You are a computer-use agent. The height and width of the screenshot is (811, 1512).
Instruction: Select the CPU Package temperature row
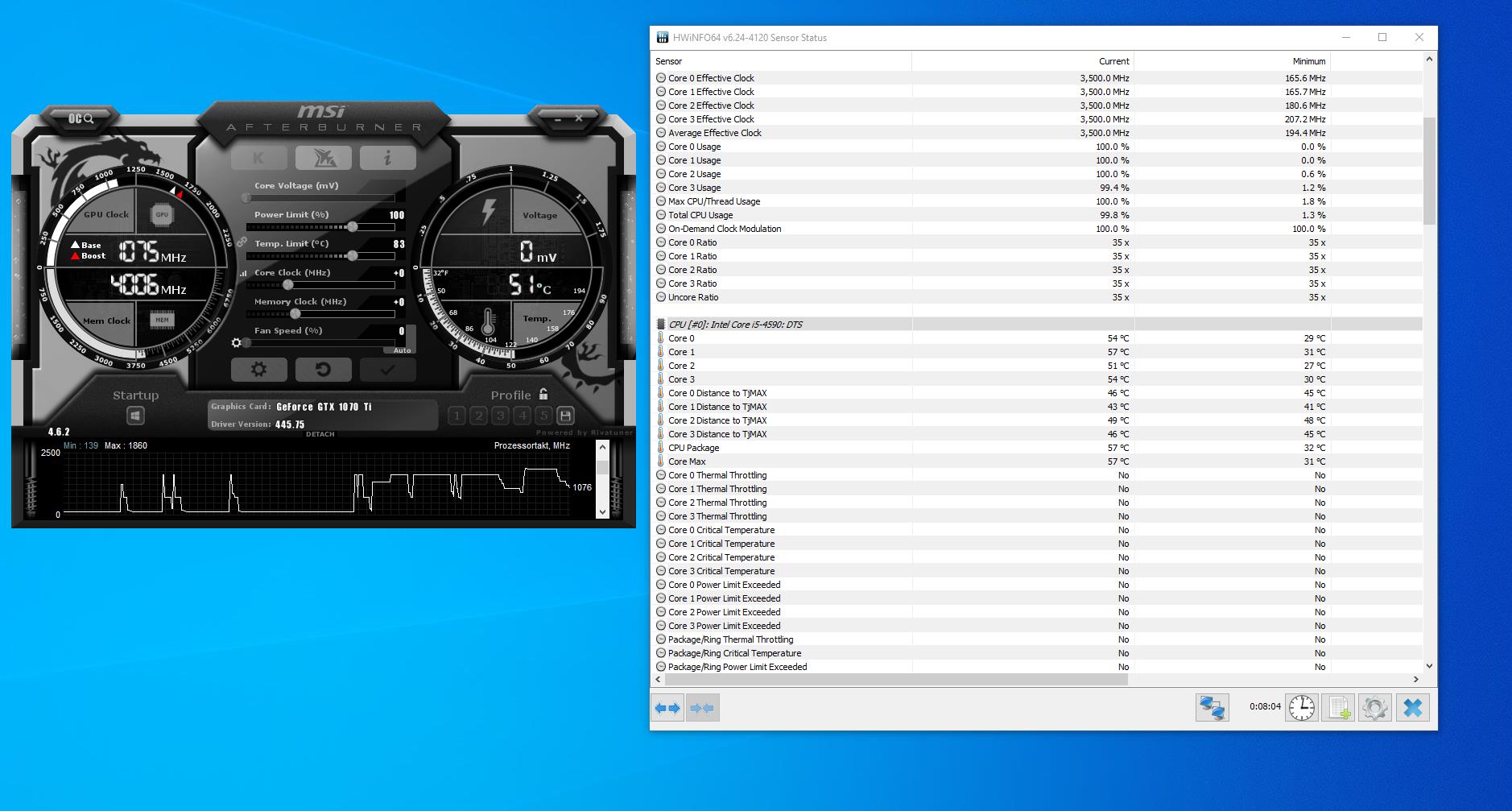1037,448
